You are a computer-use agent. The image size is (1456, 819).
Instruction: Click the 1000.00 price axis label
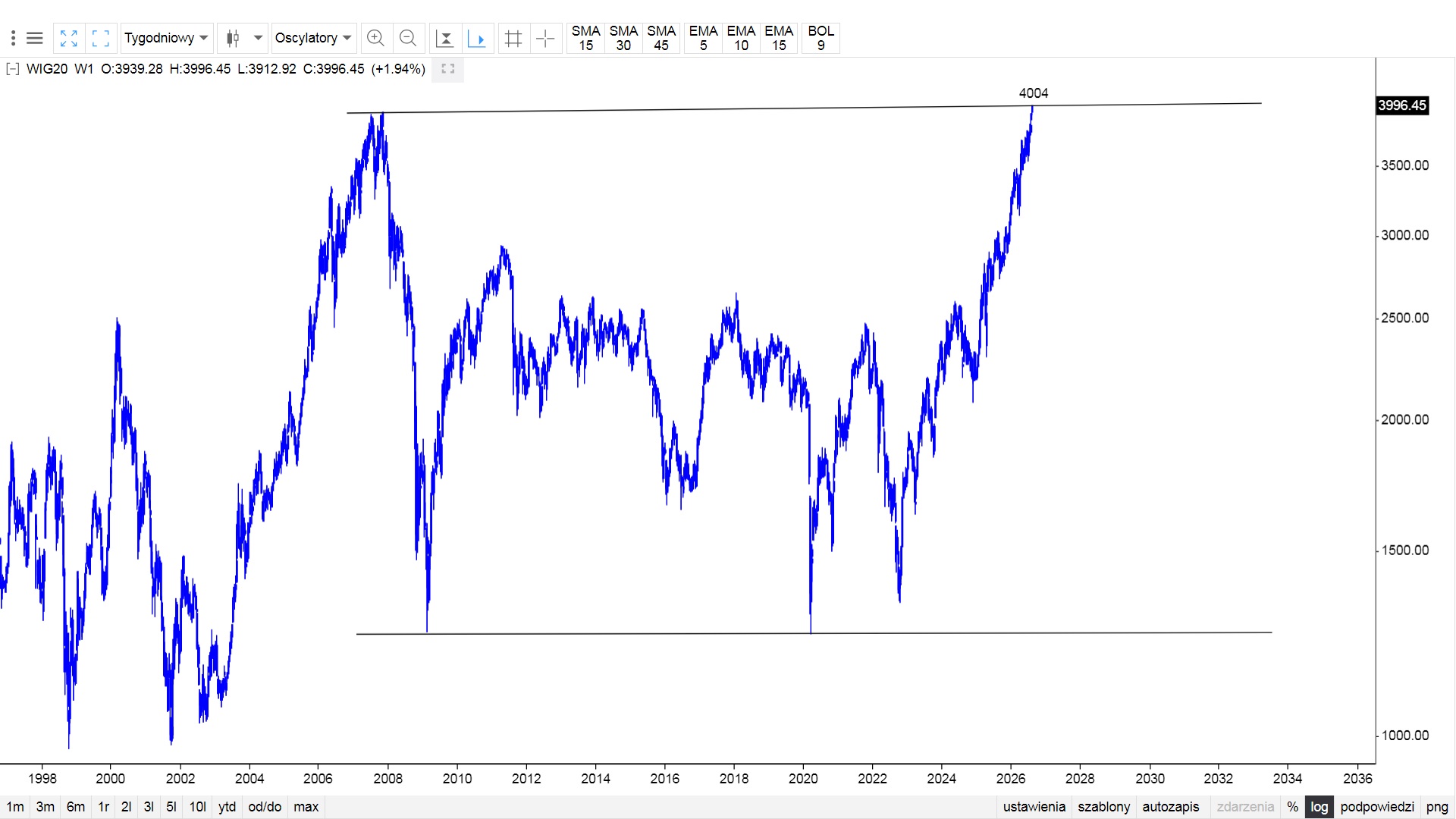[x=1405, y=736]
